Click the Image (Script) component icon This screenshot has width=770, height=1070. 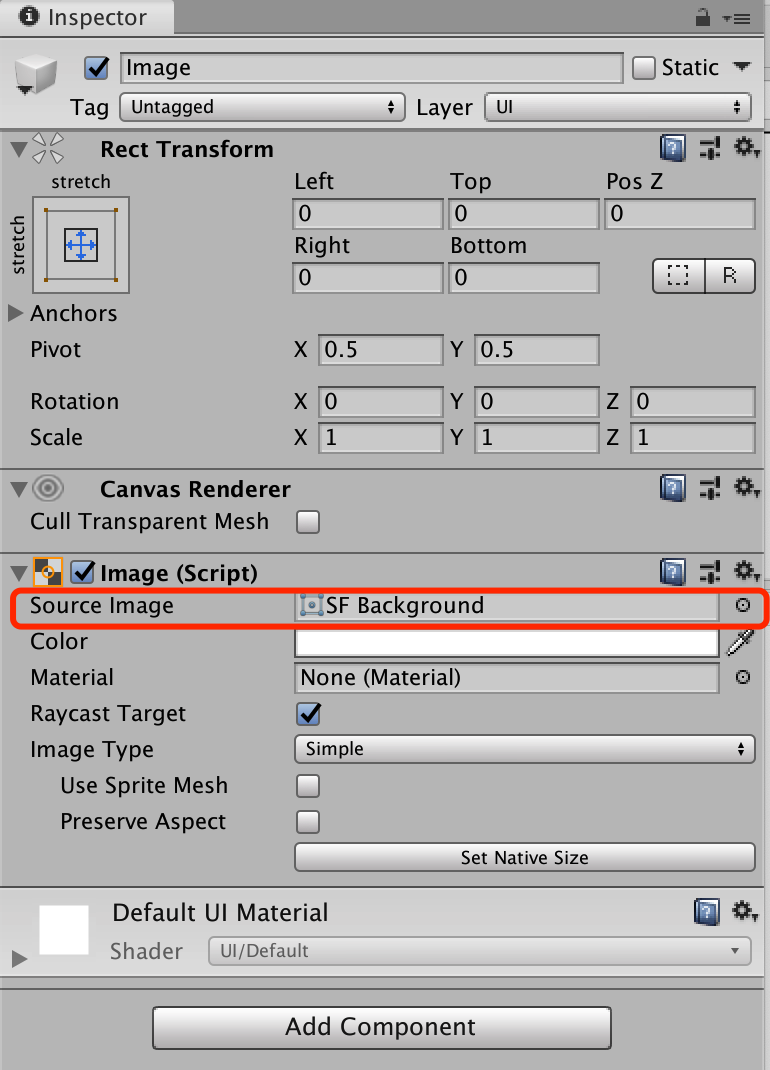(47, 571)
